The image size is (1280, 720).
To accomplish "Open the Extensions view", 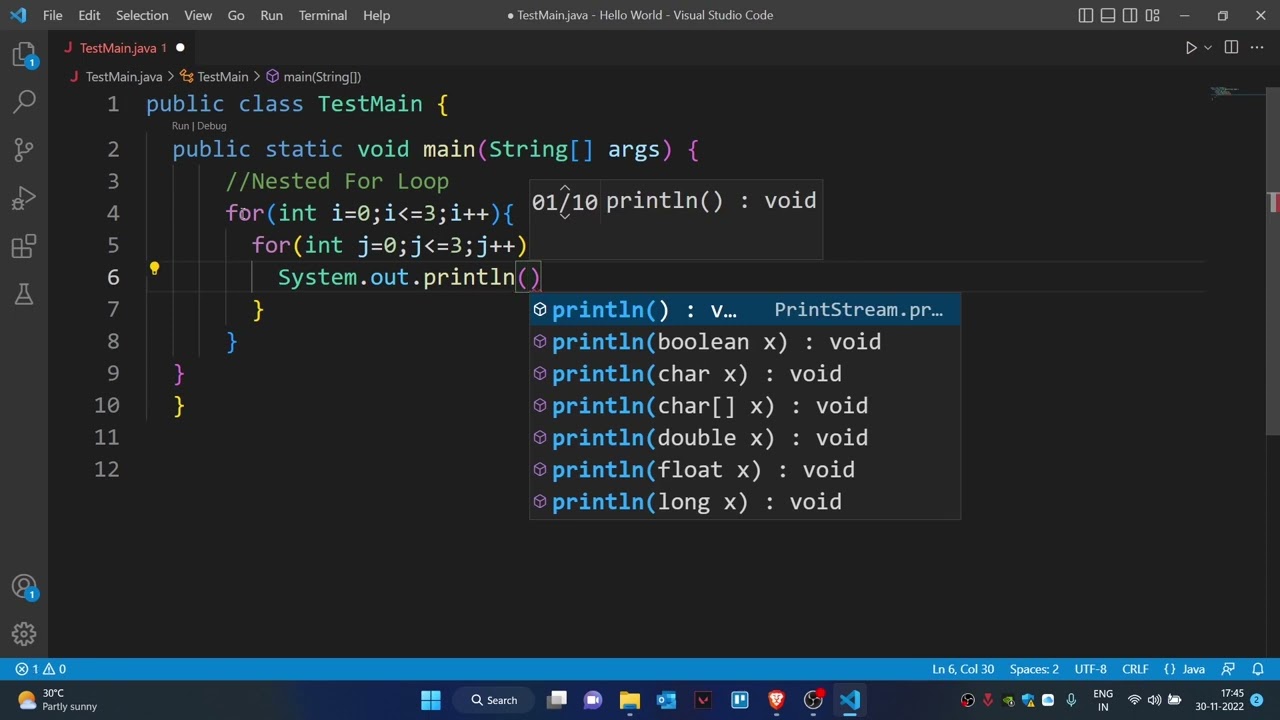I will tap(24, 246).
